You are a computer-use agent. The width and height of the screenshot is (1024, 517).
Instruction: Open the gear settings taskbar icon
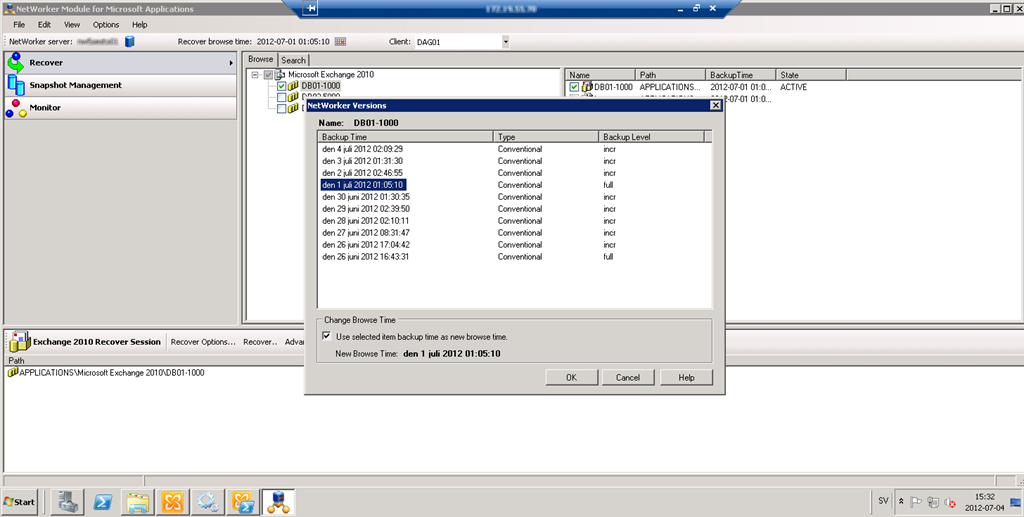[x=208, y=502]
